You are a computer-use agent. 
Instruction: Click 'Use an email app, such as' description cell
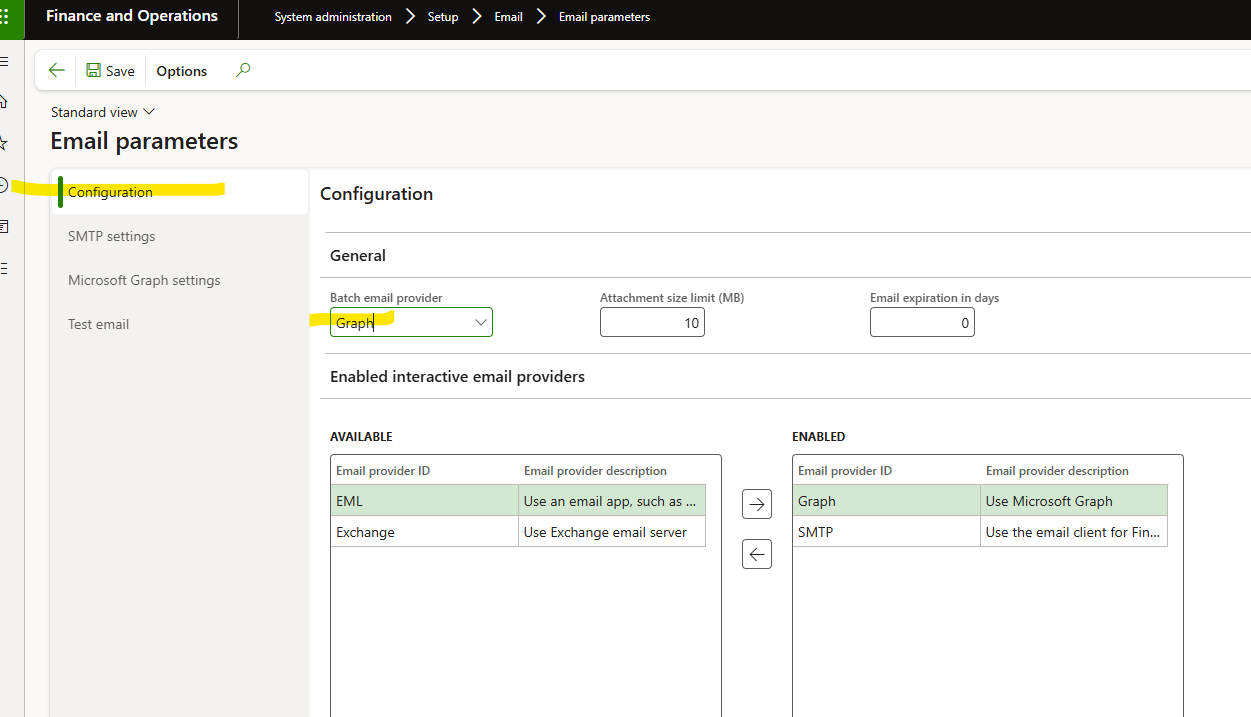click(x=612, y=501)
